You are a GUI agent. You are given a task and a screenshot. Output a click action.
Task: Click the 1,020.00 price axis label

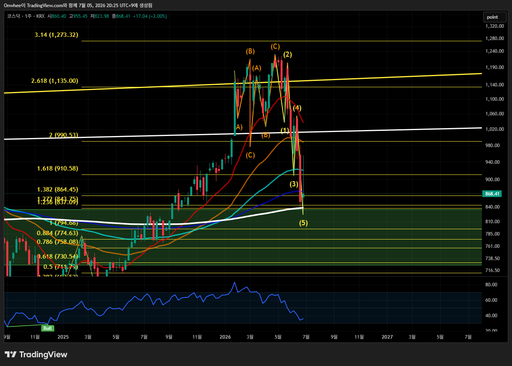tap(494, 129)
